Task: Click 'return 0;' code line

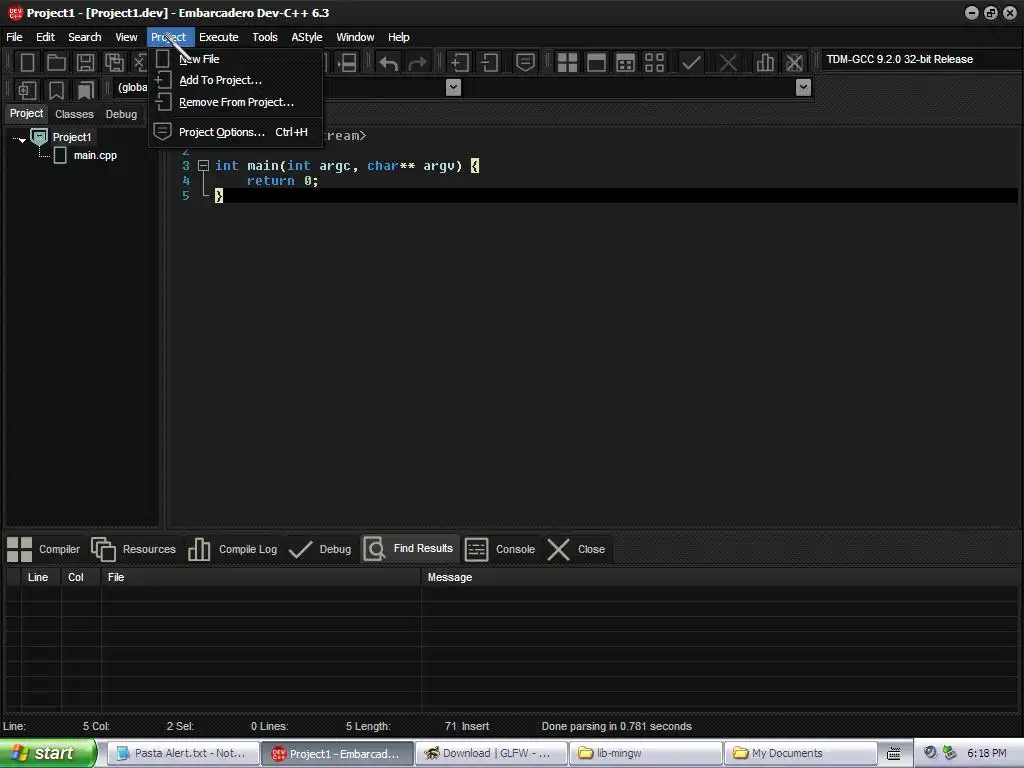Action: click(282, 181)
